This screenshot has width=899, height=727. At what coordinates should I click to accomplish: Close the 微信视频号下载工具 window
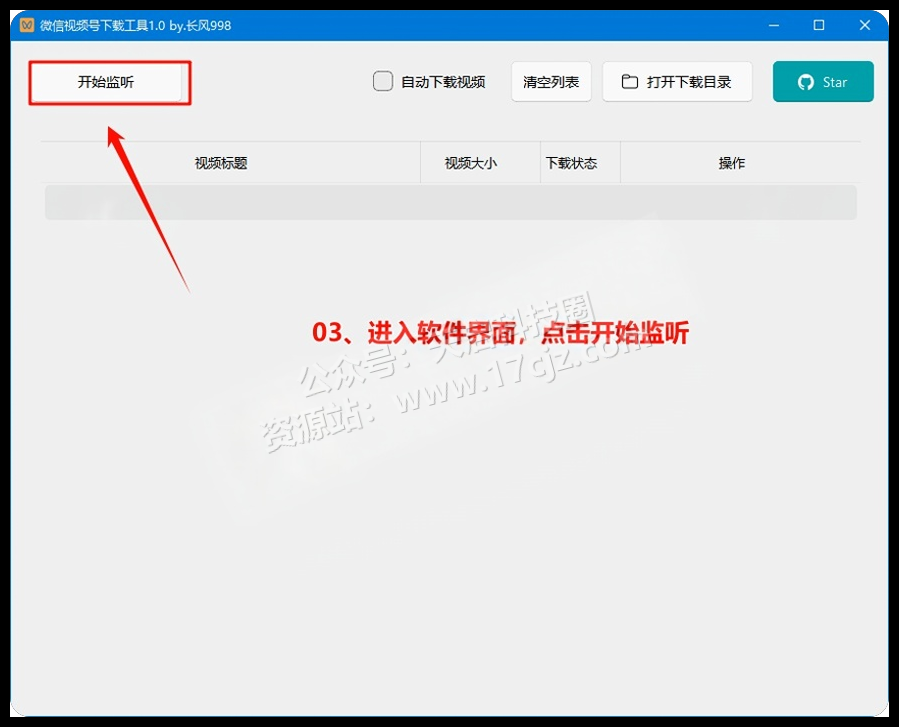pos(865,25)
